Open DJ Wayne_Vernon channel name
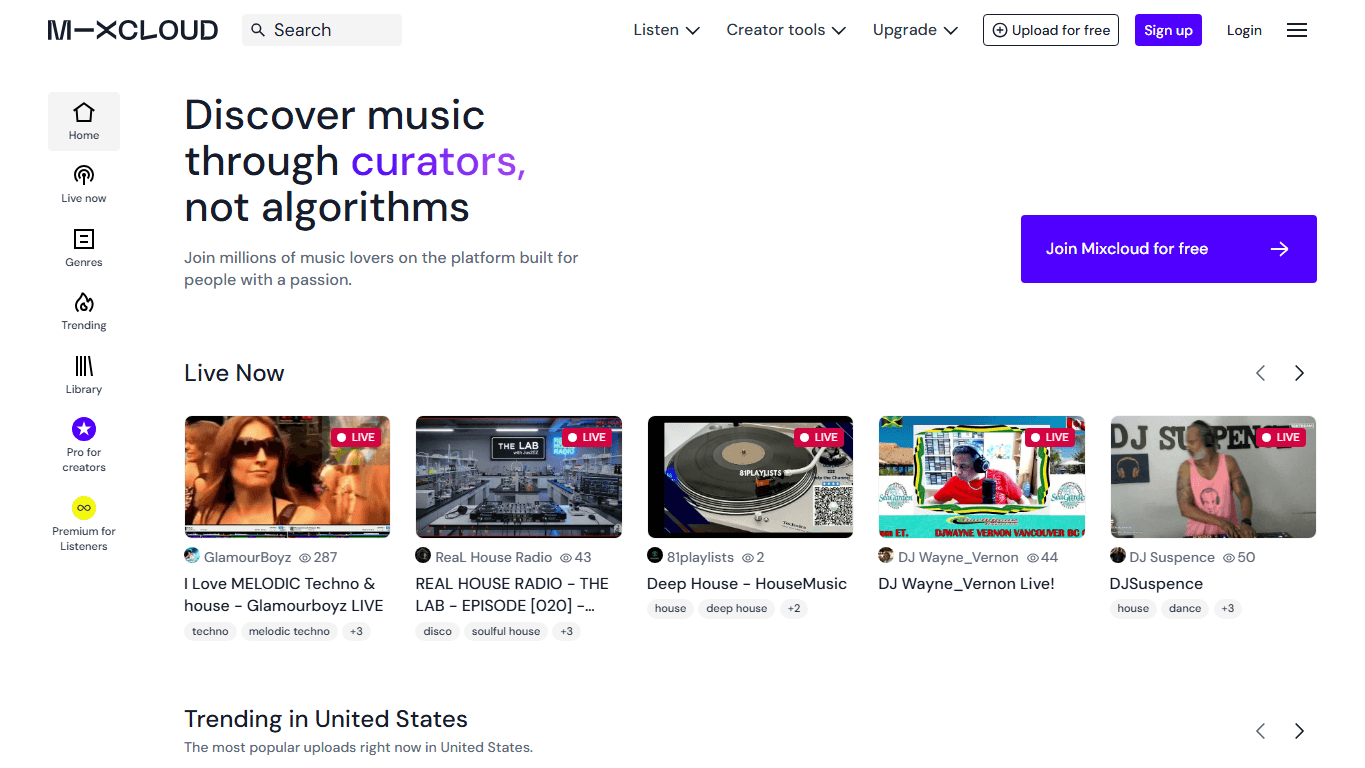The image size is (1365, 768). tap(958, 557)
